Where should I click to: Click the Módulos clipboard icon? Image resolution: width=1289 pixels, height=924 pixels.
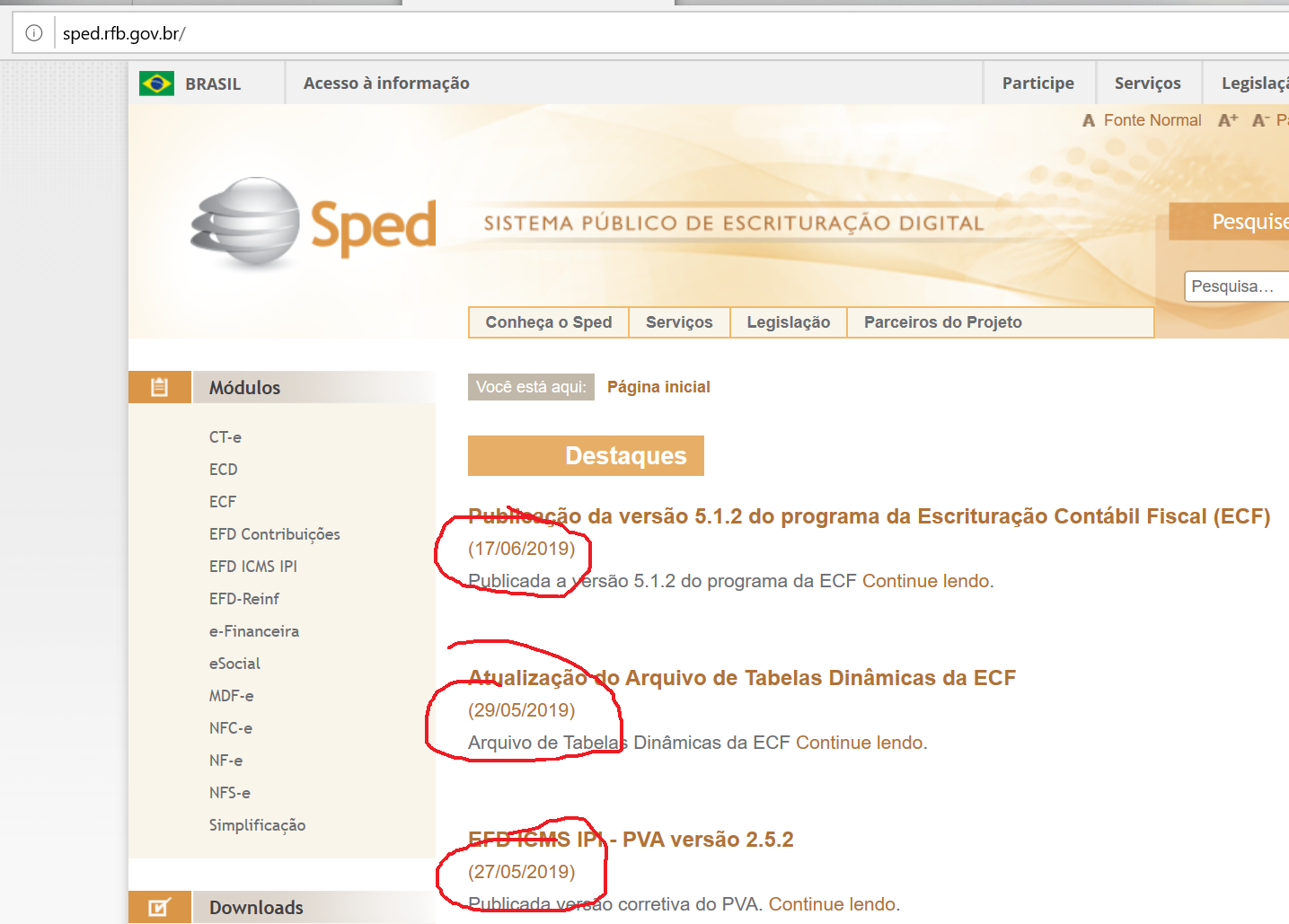[160, 387]
